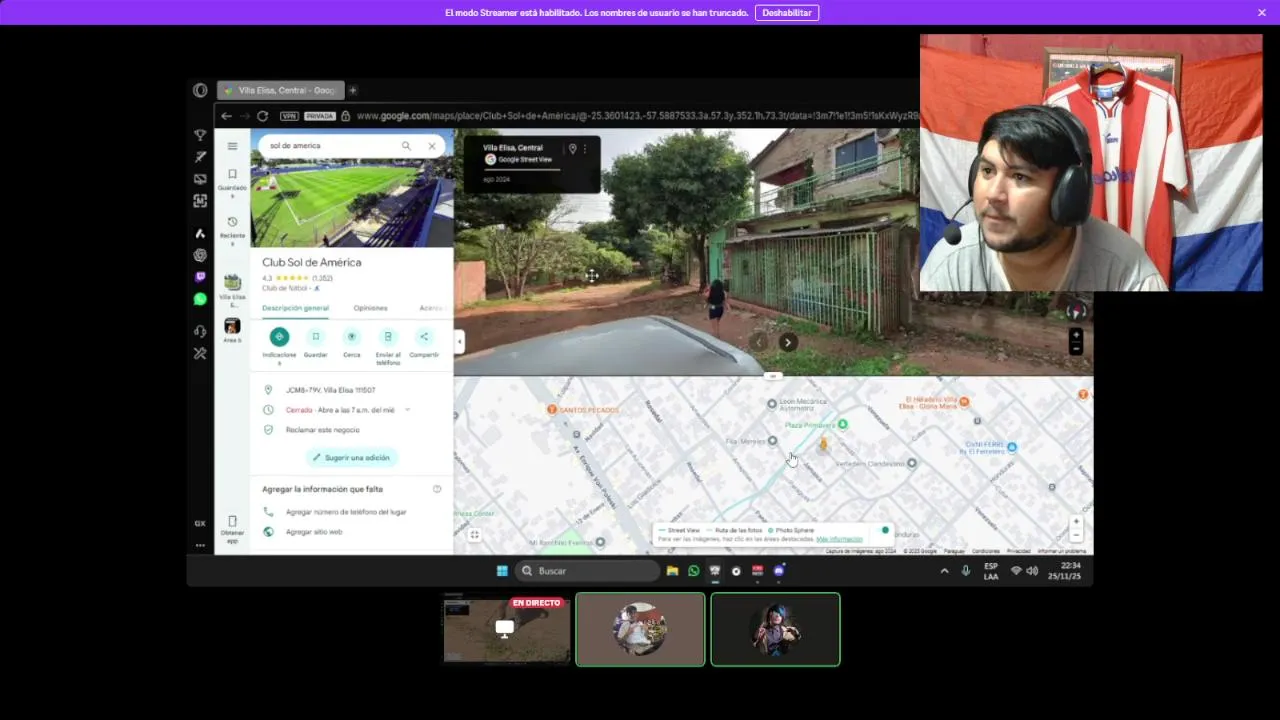Open the Google Maps hamburger menu
The image size is (1280, 720).
coord(232,146)
